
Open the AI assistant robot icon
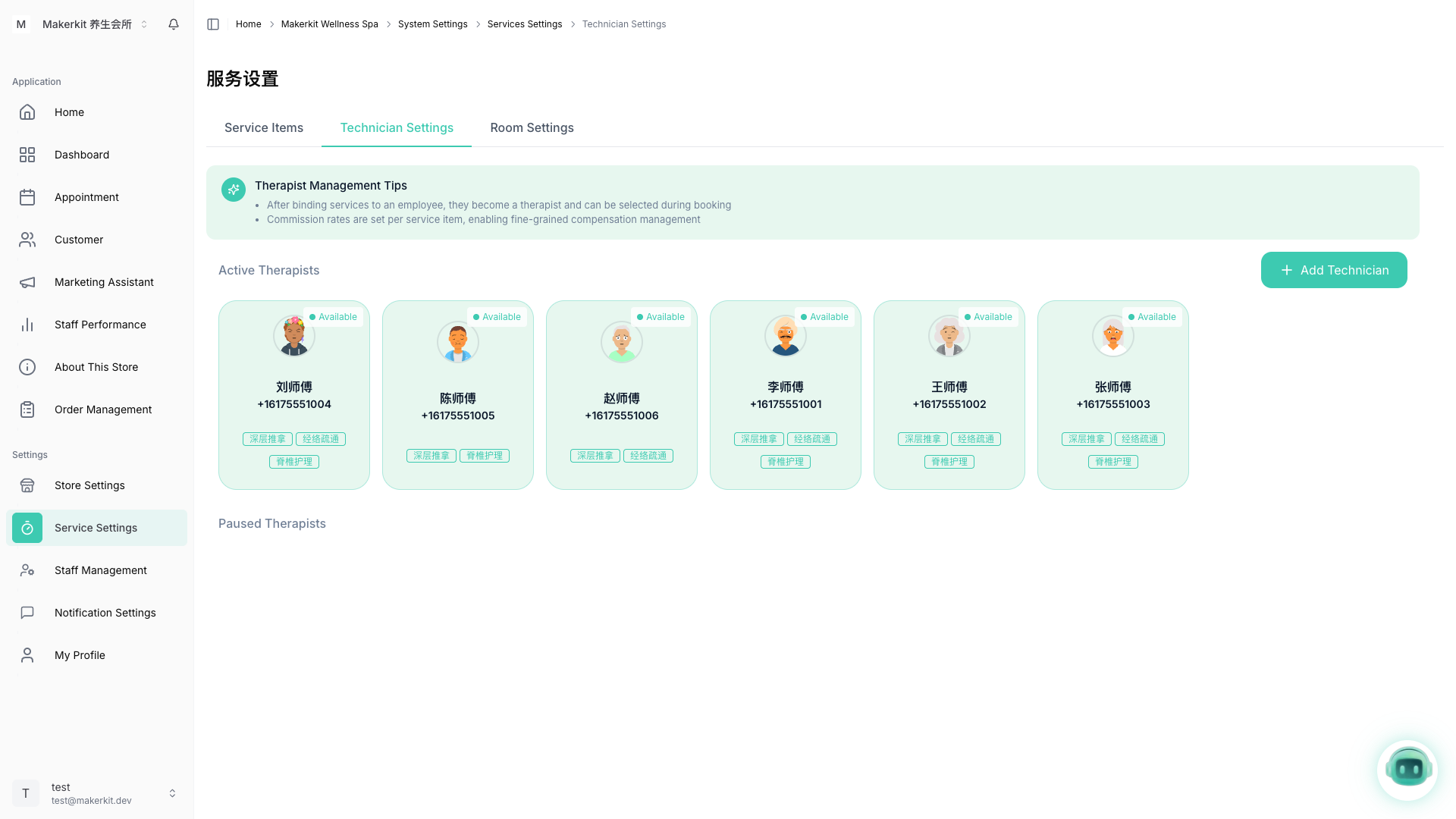pos(1407,770)
